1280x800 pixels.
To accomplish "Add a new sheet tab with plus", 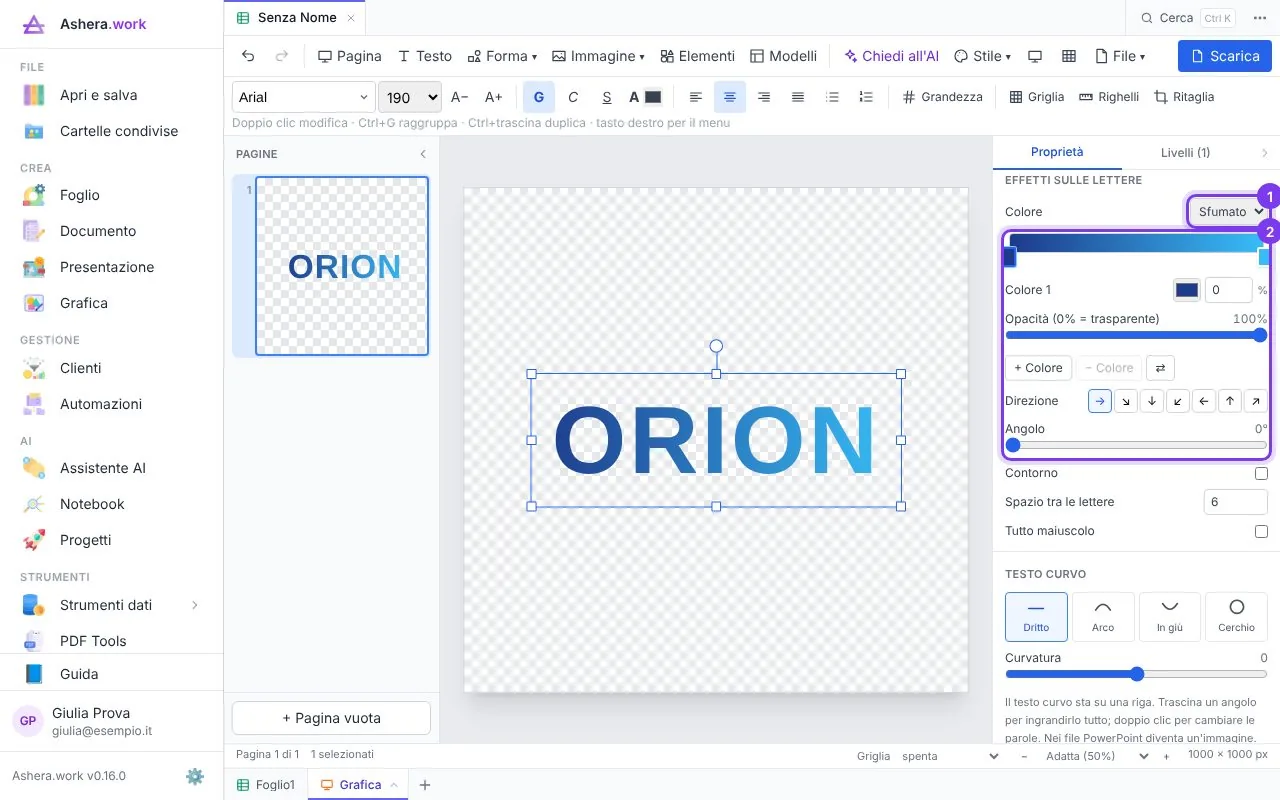I will pos(425,785).
